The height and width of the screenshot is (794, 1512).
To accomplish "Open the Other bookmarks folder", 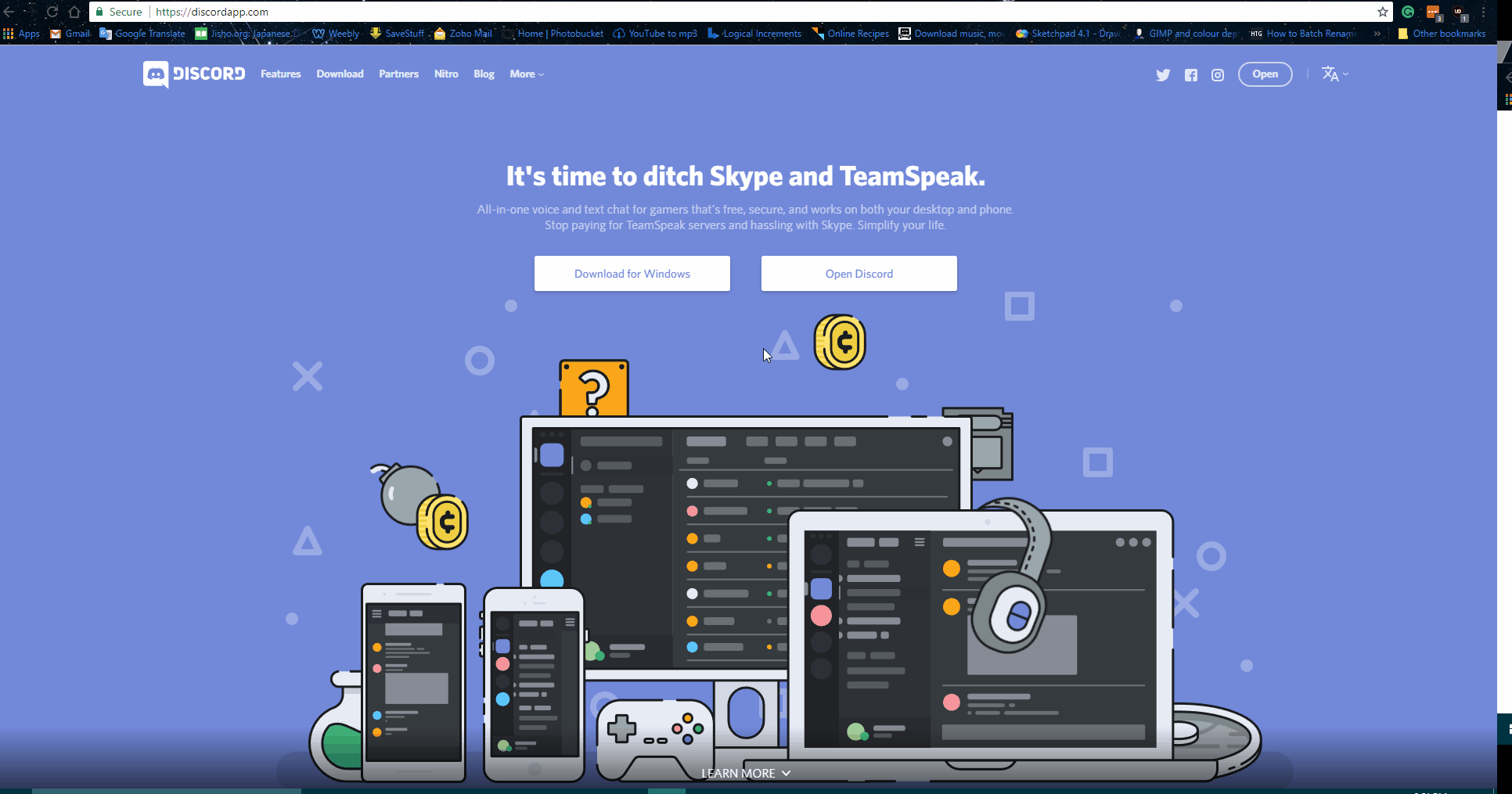I will (1442, 34).
